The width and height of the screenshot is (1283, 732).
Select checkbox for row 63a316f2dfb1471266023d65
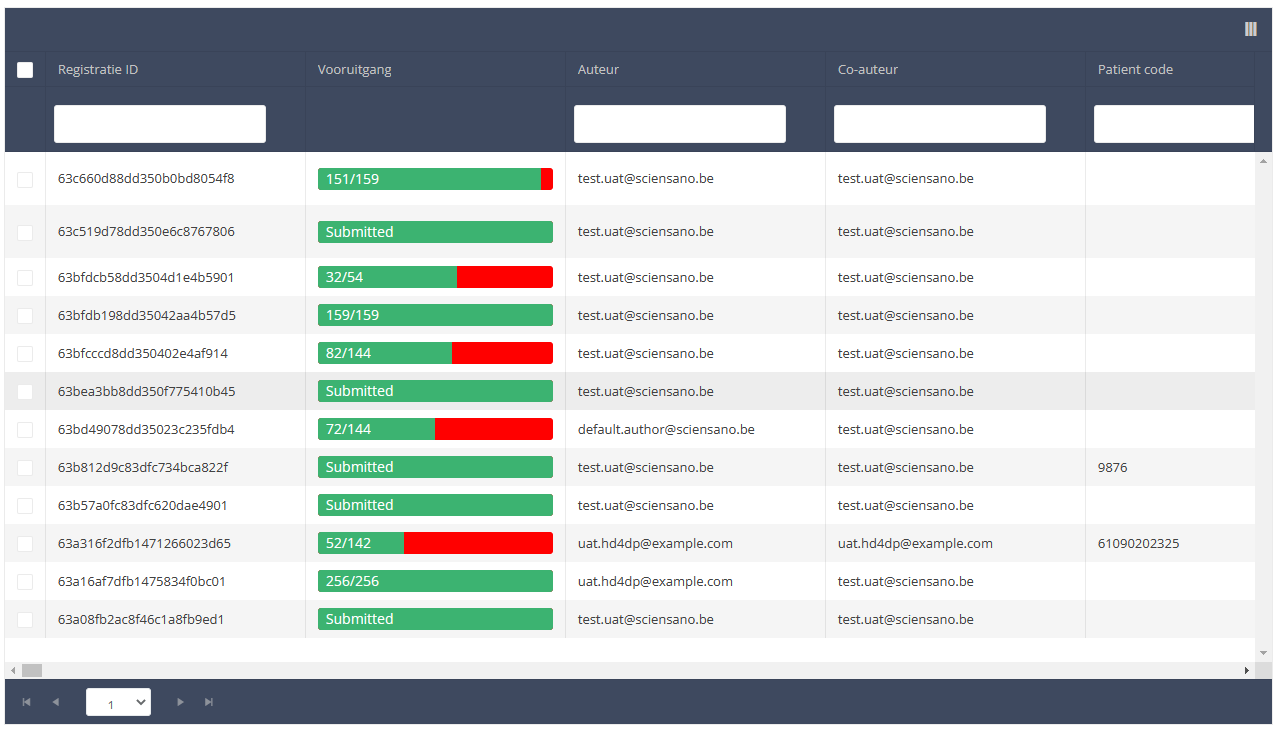pos(25,544)
